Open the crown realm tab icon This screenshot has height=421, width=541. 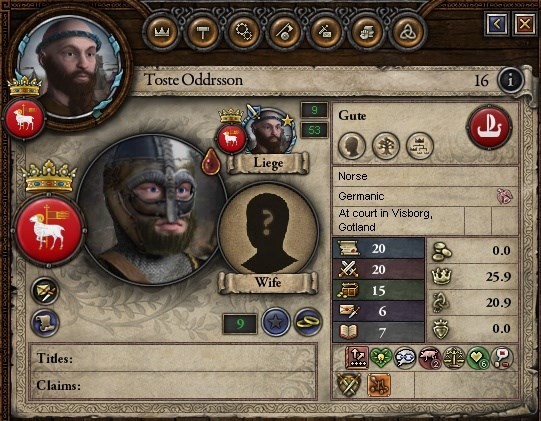(162, 32)
